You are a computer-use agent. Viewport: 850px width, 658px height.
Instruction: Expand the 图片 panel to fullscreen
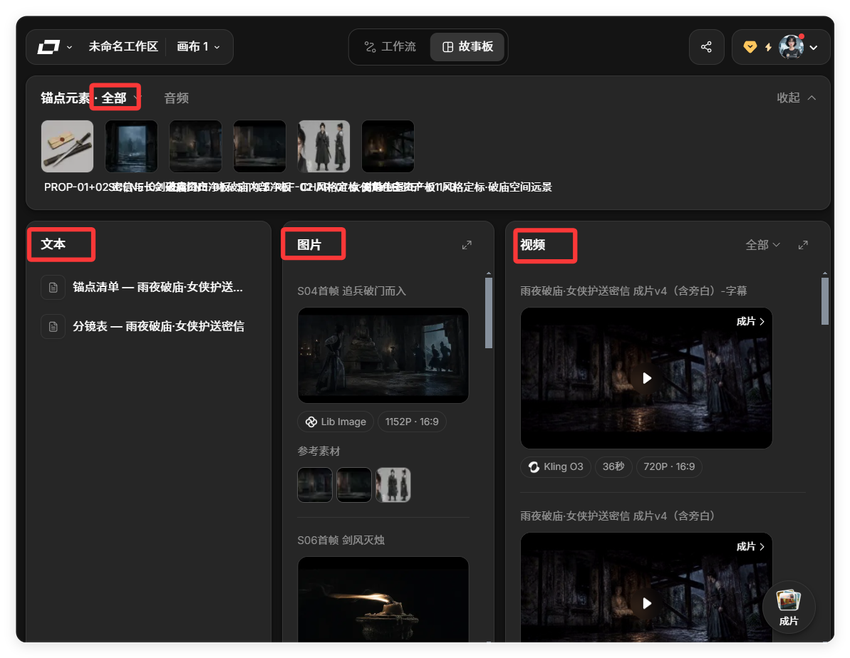click(x=467, y=246)
